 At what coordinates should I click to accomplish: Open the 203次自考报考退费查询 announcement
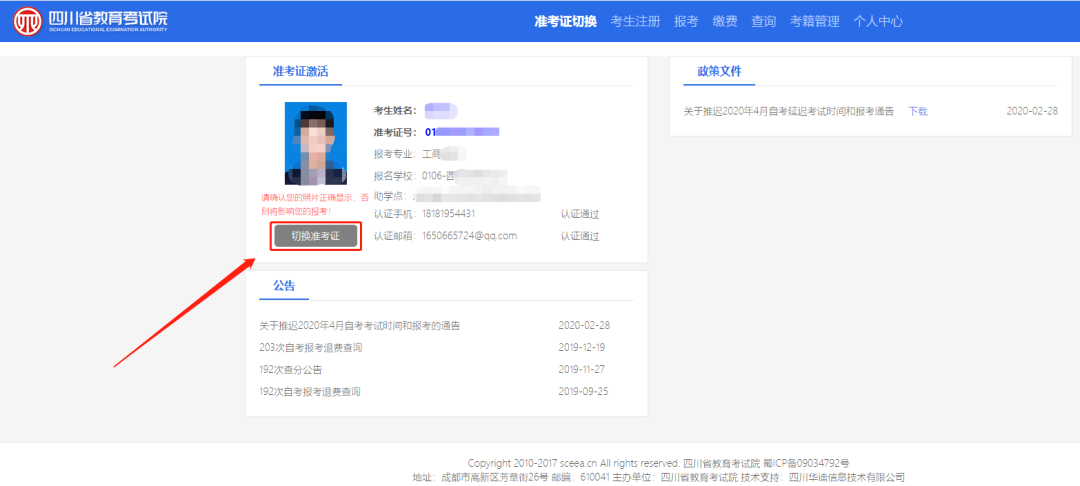(x=310, y=348)
